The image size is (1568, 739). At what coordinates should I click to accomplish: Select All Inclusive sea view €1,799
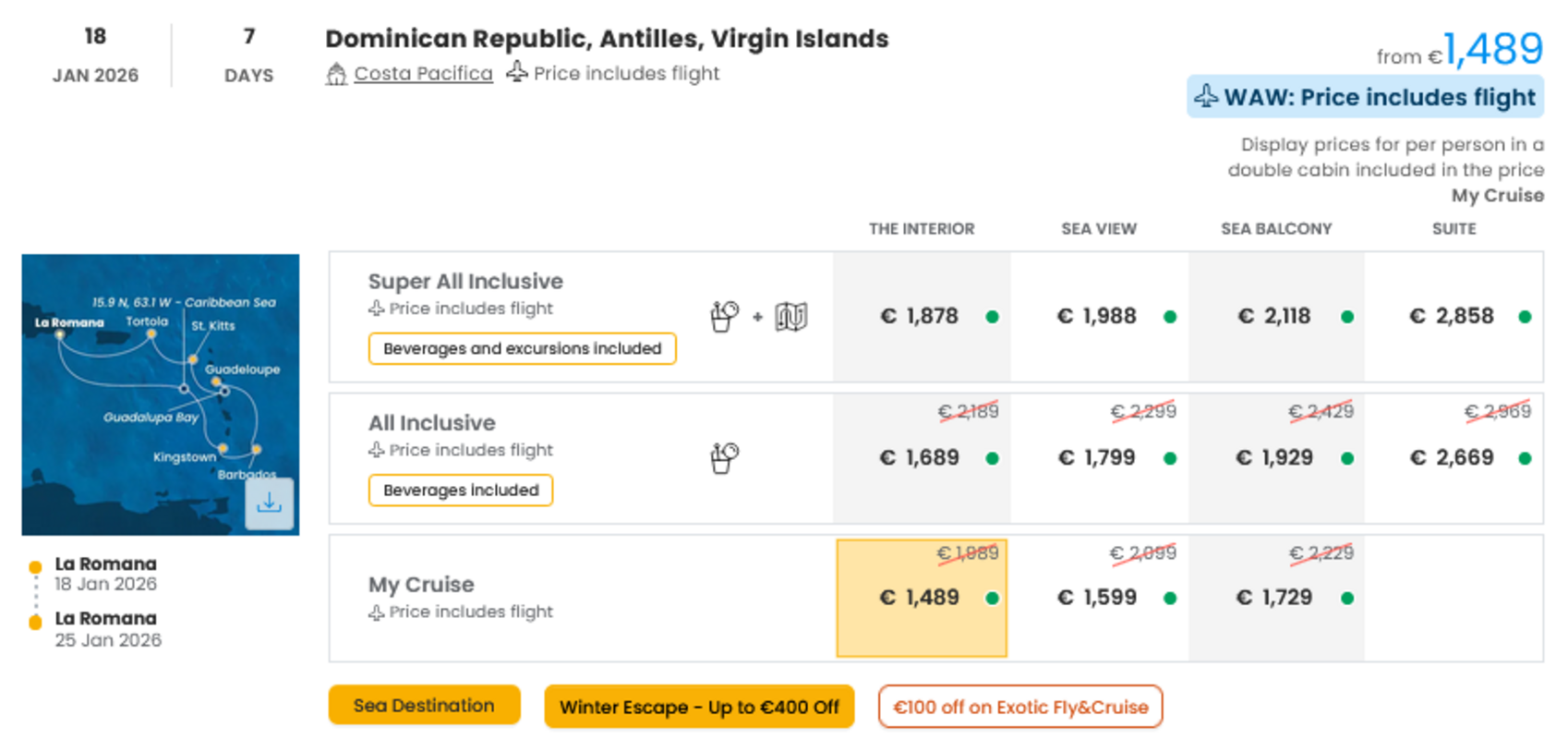coord(1099,458)
